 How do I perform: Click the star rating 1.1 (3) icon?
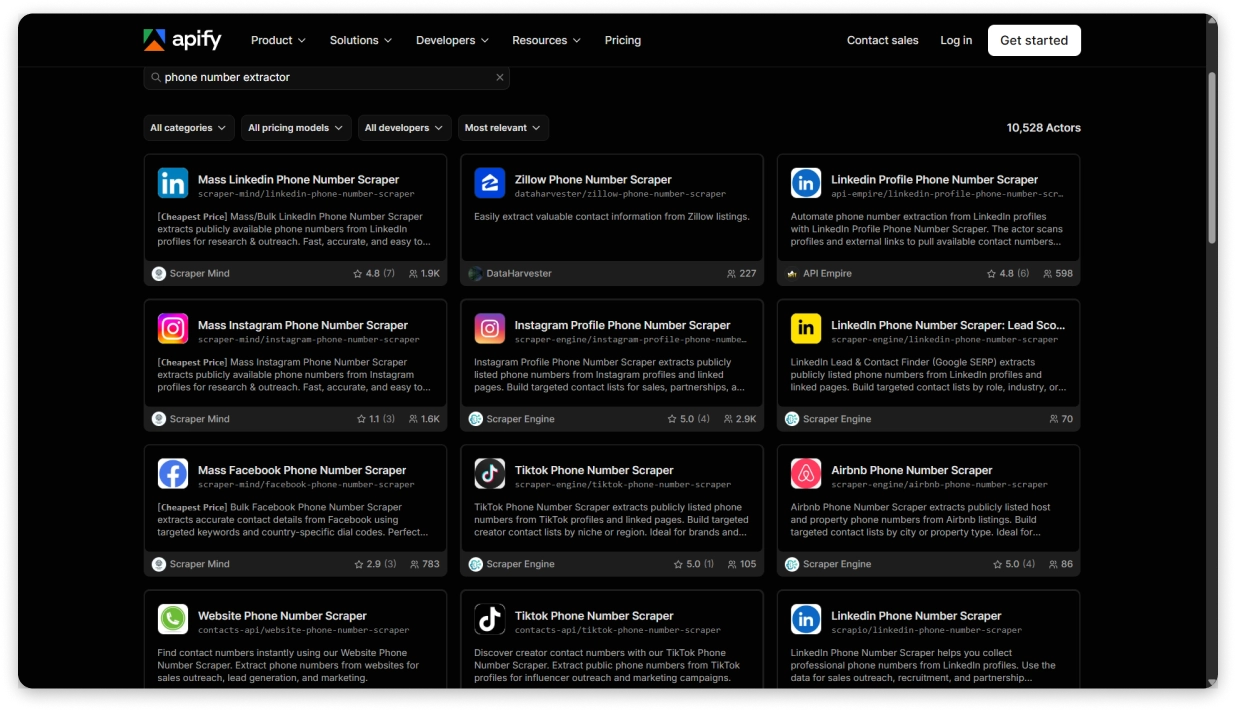[x=361, y=419]
